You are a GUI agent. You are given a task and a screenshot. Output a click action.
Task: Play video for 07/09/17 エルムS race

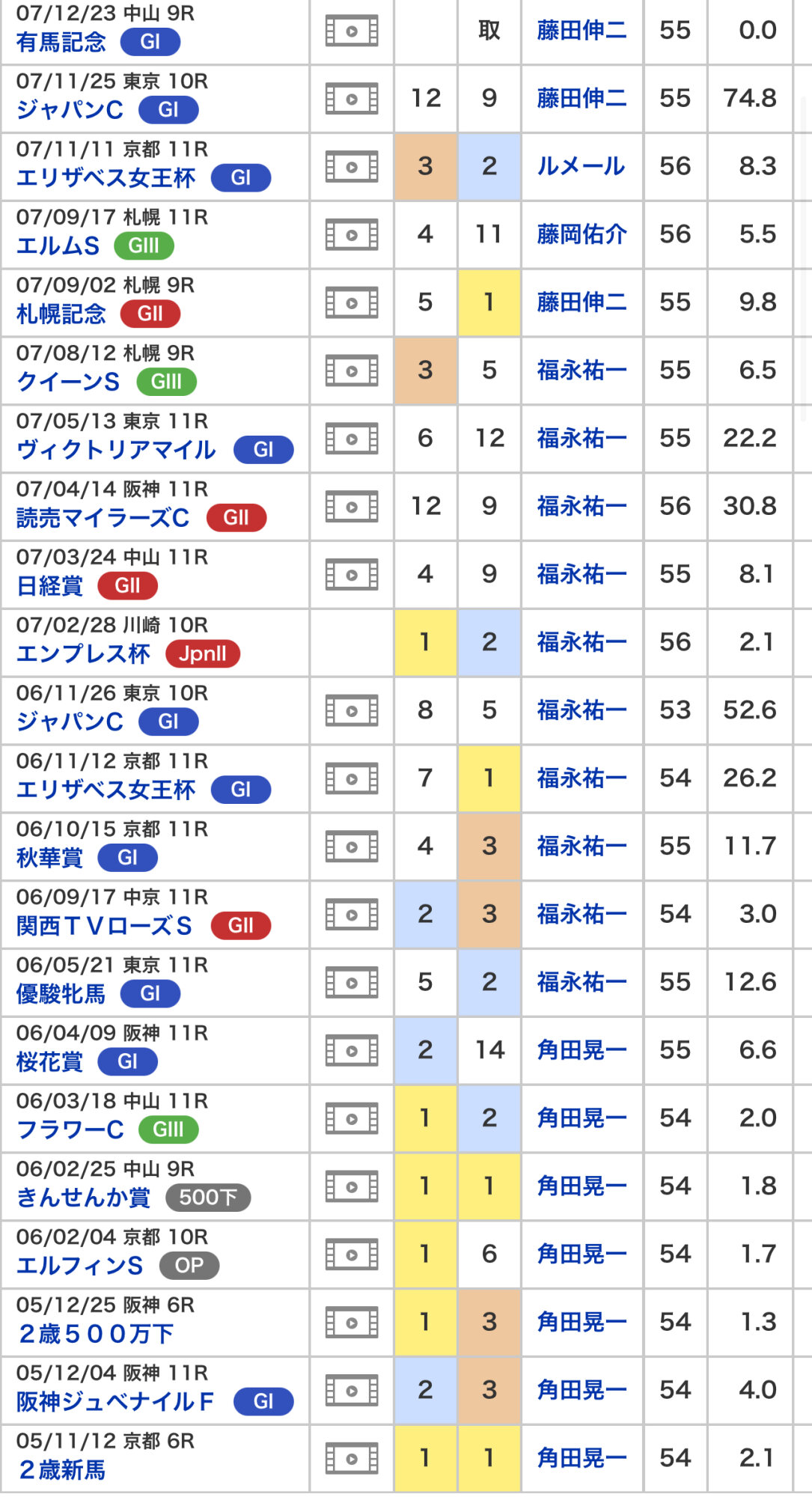(x=352, y=235)
